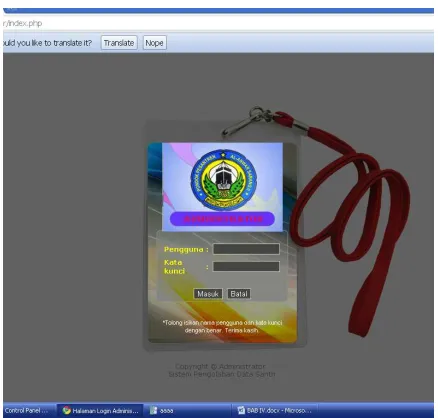438x418 pixels.
Task: Click the Batal cancel button
Action: coord(239,294)
